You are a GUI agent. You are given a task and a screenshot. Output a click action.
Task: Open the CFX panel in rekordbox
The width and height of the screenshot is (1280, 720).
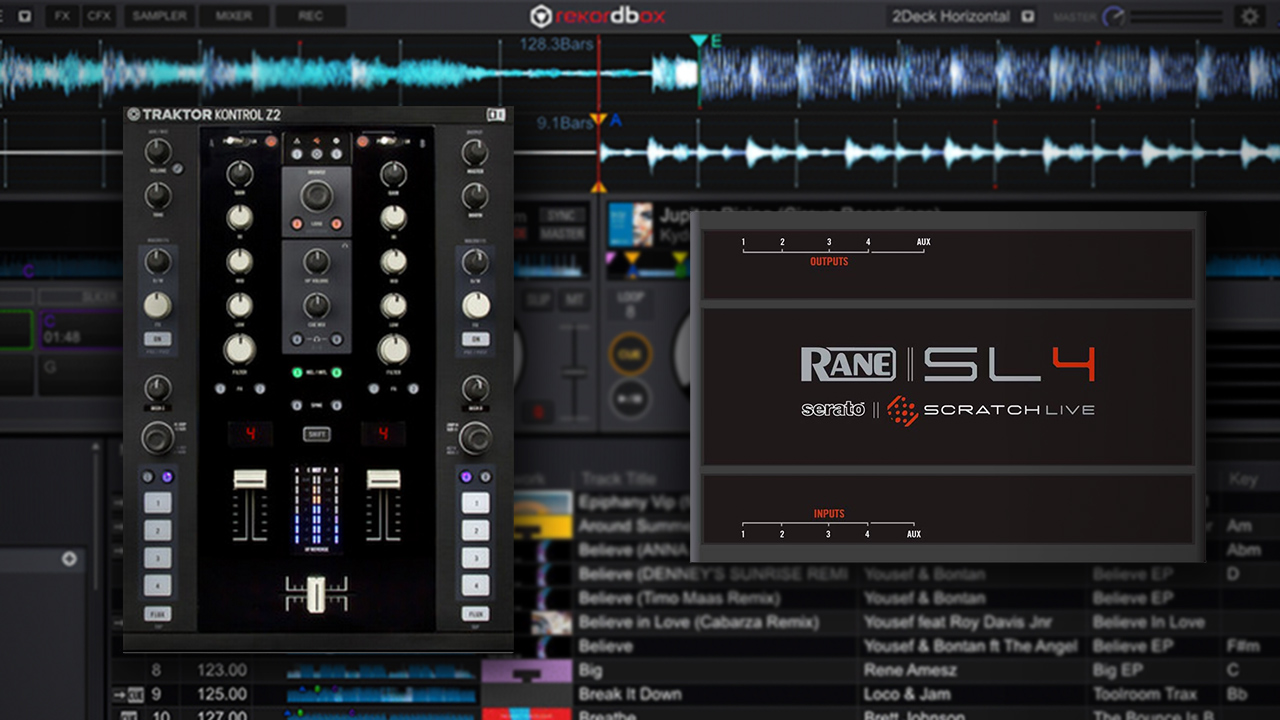coord(98,16)
